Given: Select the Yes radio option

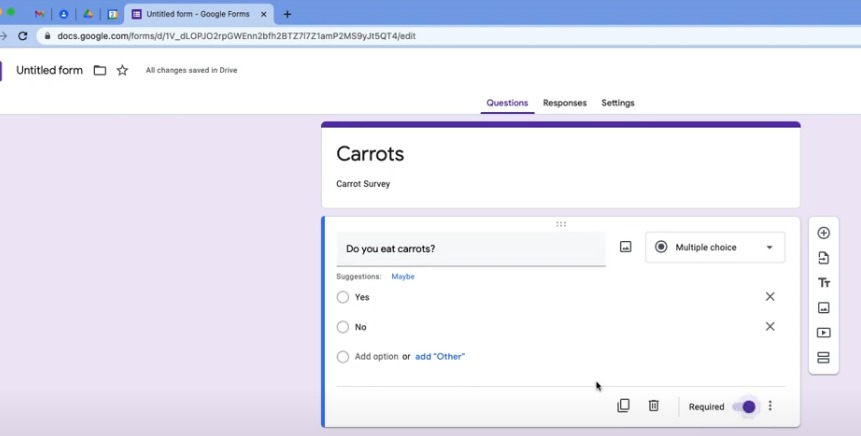Looking at the screenshot, I should (343, 297).
